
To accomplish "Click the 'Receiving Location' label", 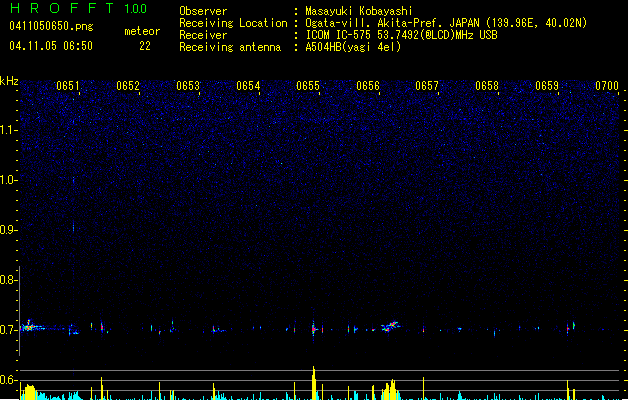I will [x=233, y=23].
